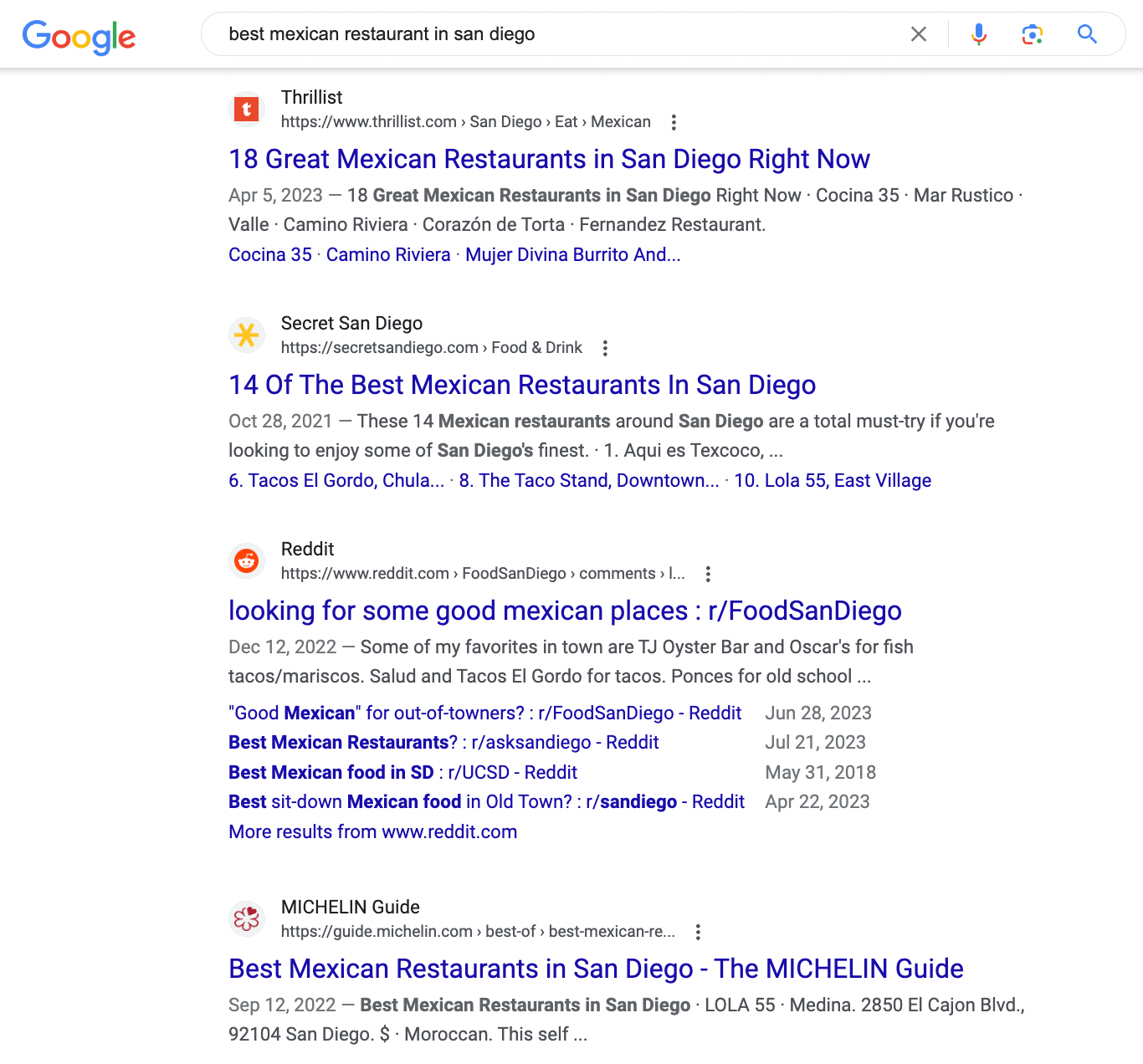Open "Good Mexican" for out-of-towners Reddit link
This screenshot has width=1143, height=1064.
pos(485,713)
